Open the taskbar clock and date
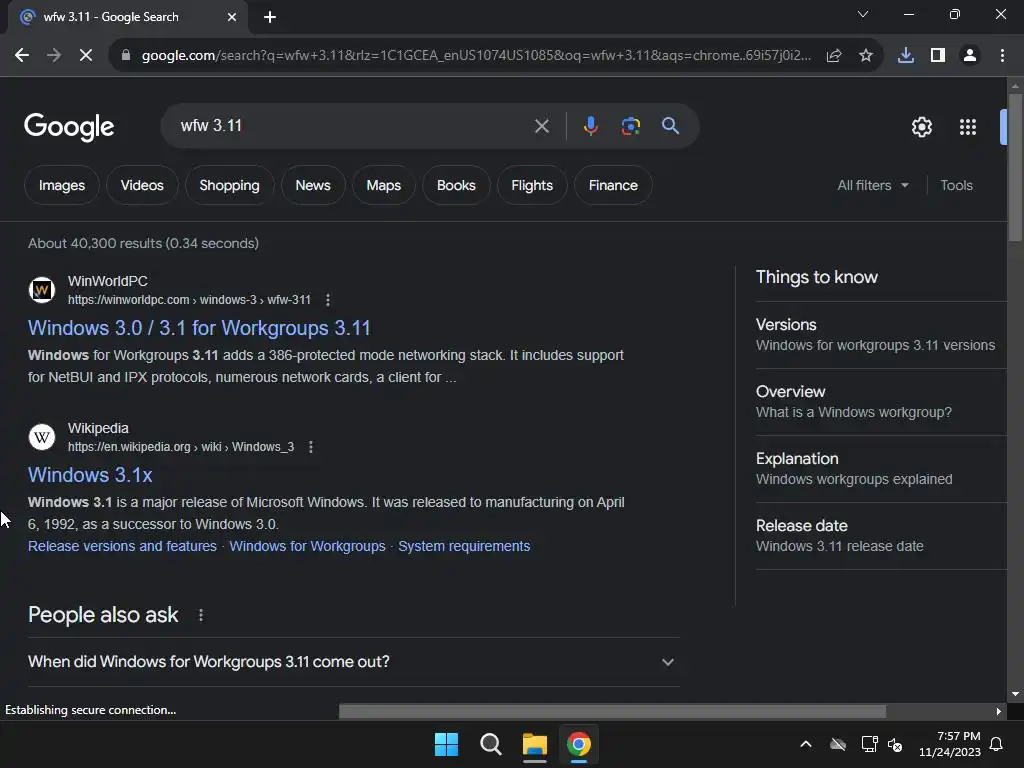This screenshot has height=768, width=1024. click(x=950, y=744)
